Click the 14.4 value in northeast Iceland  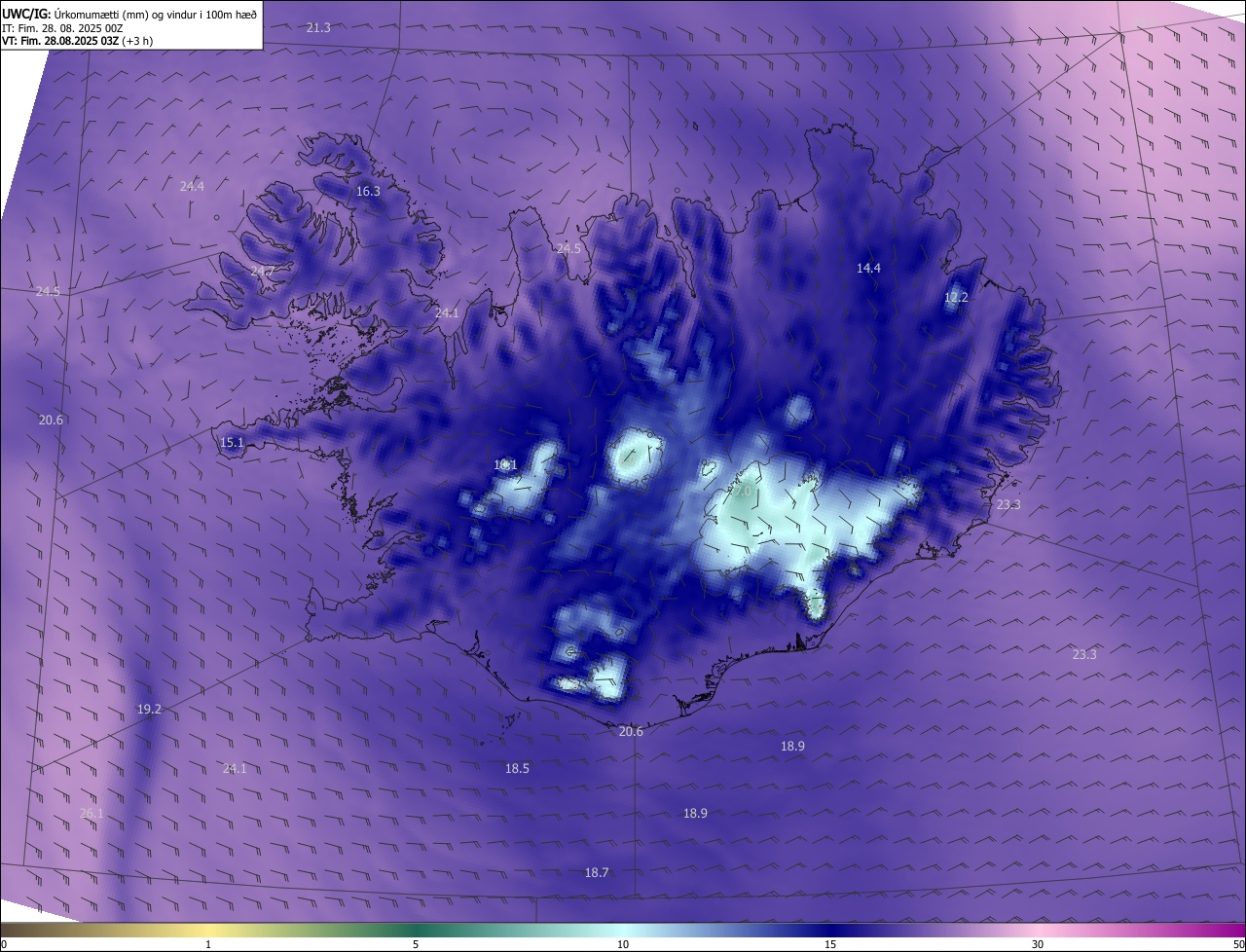868,268
